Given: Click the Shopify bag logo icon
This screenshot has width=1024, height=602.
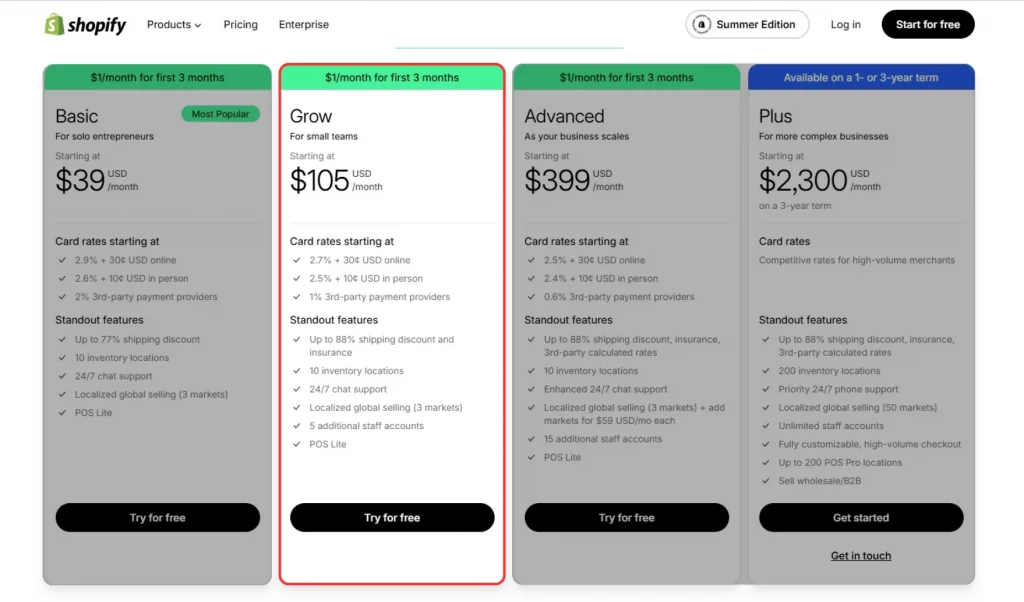Looking at the screenshot, I should tap(54, 25).
